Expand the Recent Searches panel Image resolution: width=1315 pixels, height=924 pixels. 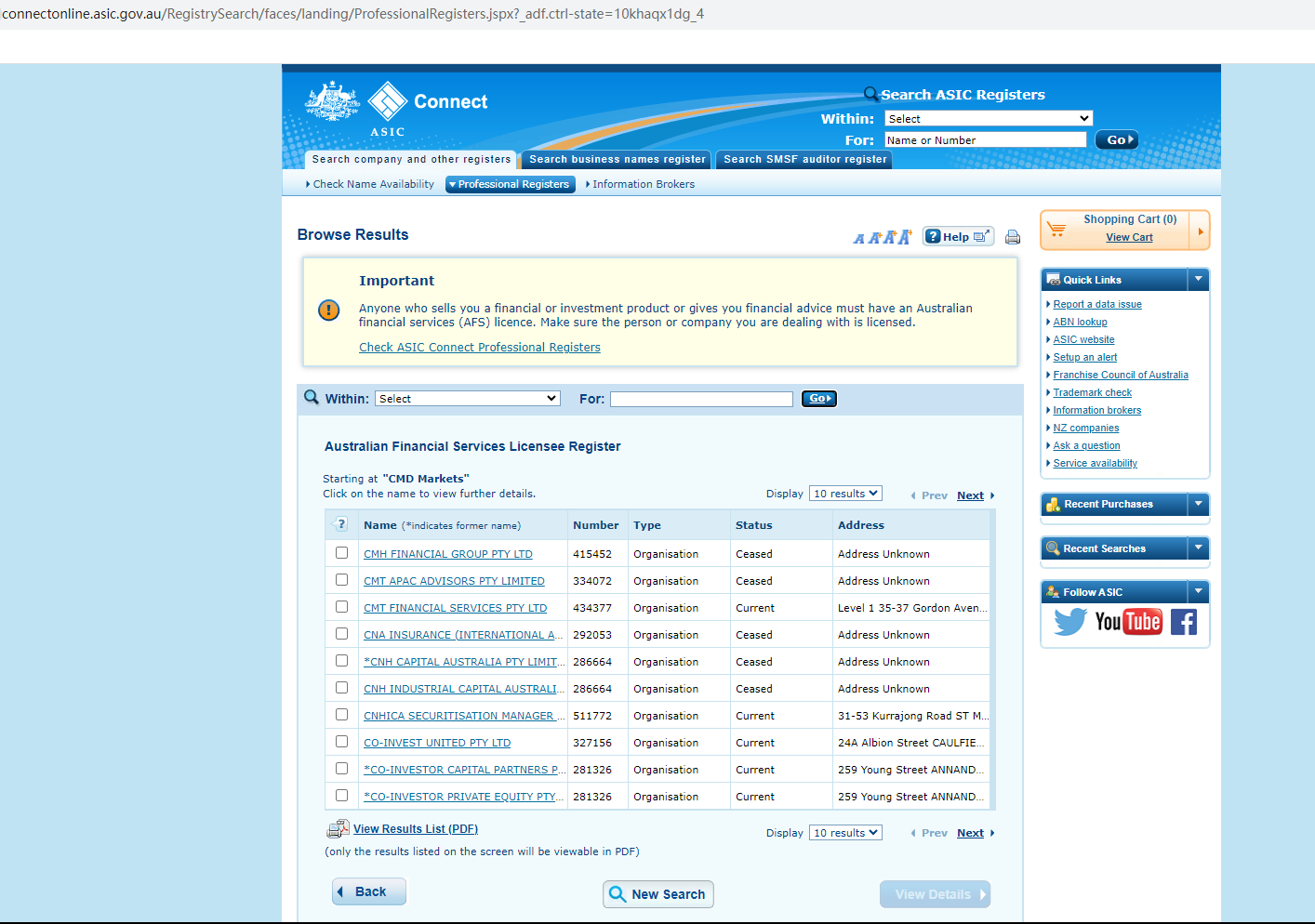click(1199, 548)
